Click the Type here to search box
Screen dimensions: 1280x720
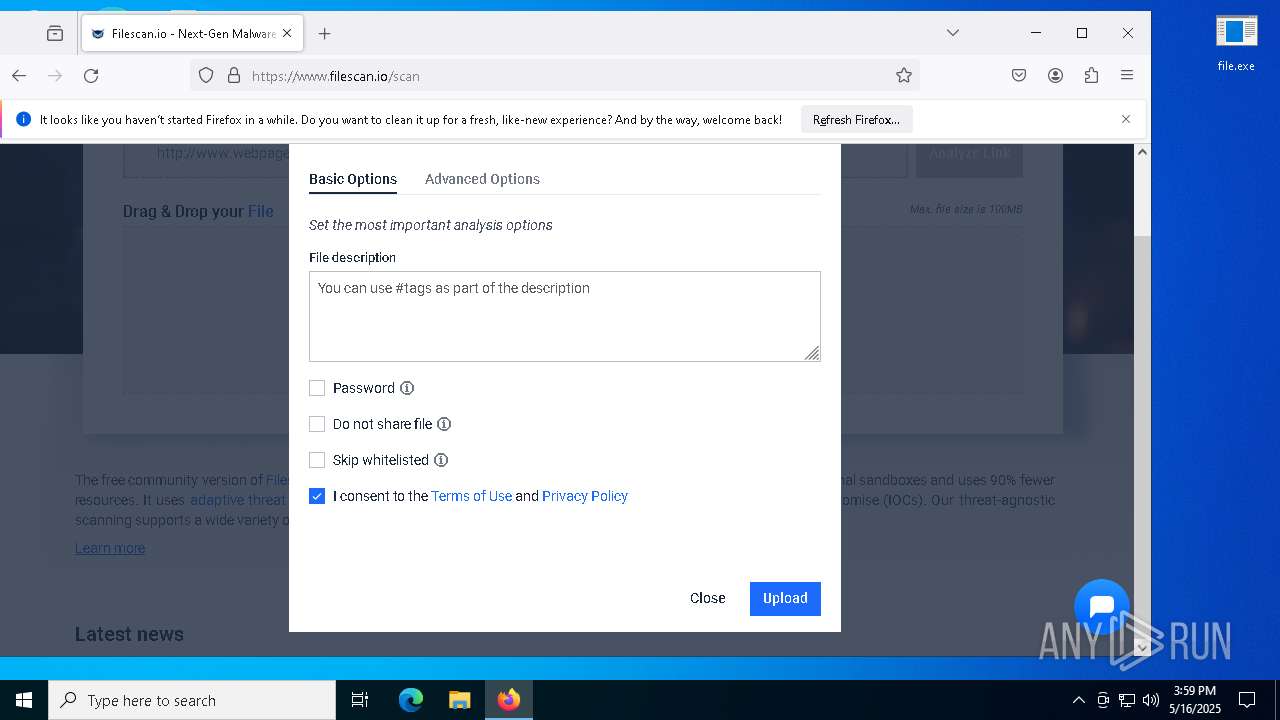click(192, 700)
